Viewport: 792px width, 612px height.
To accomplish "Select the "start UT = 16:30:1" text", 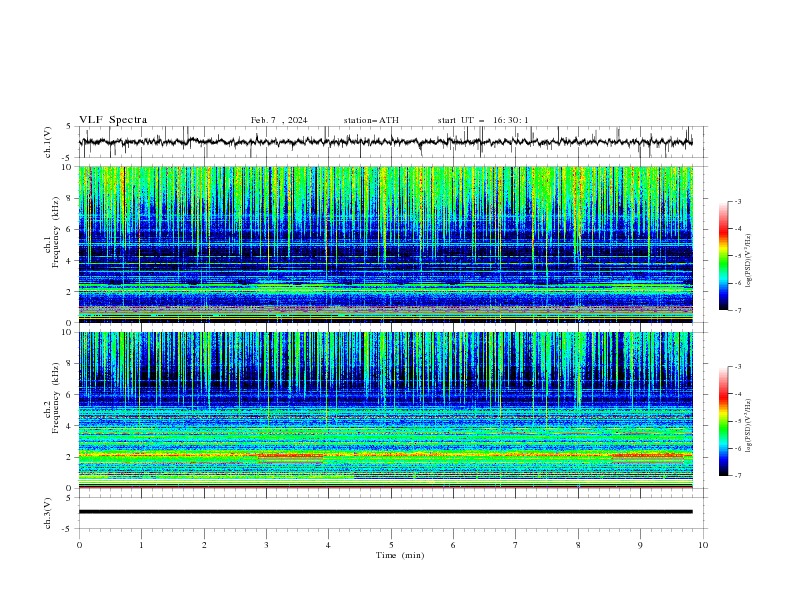I will (483, 120).
